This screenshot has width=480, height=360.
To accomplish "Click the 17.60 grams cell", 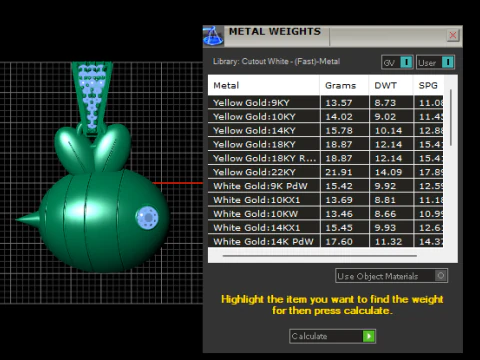I will 345,241.
